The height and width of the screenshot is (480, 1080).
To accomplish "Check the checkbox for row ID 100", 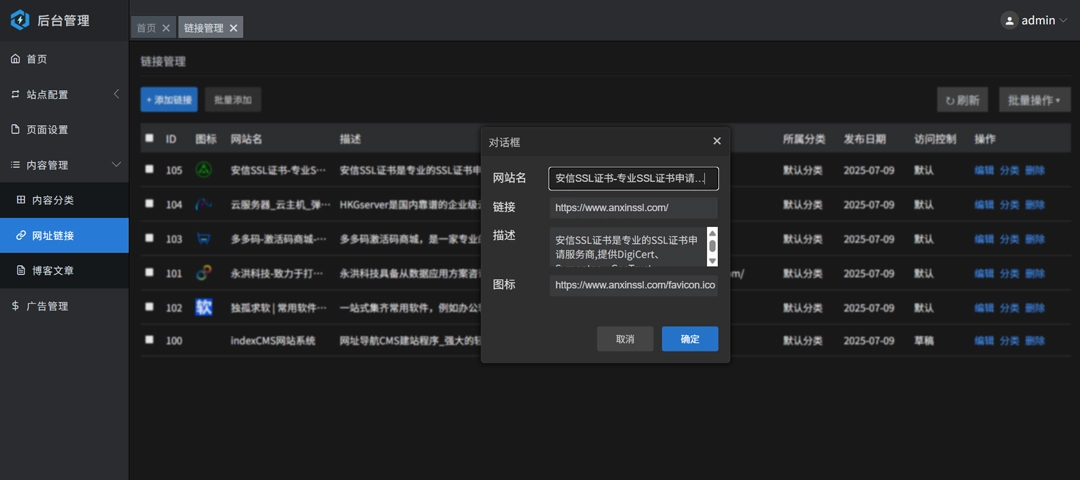I will point(149,340).
